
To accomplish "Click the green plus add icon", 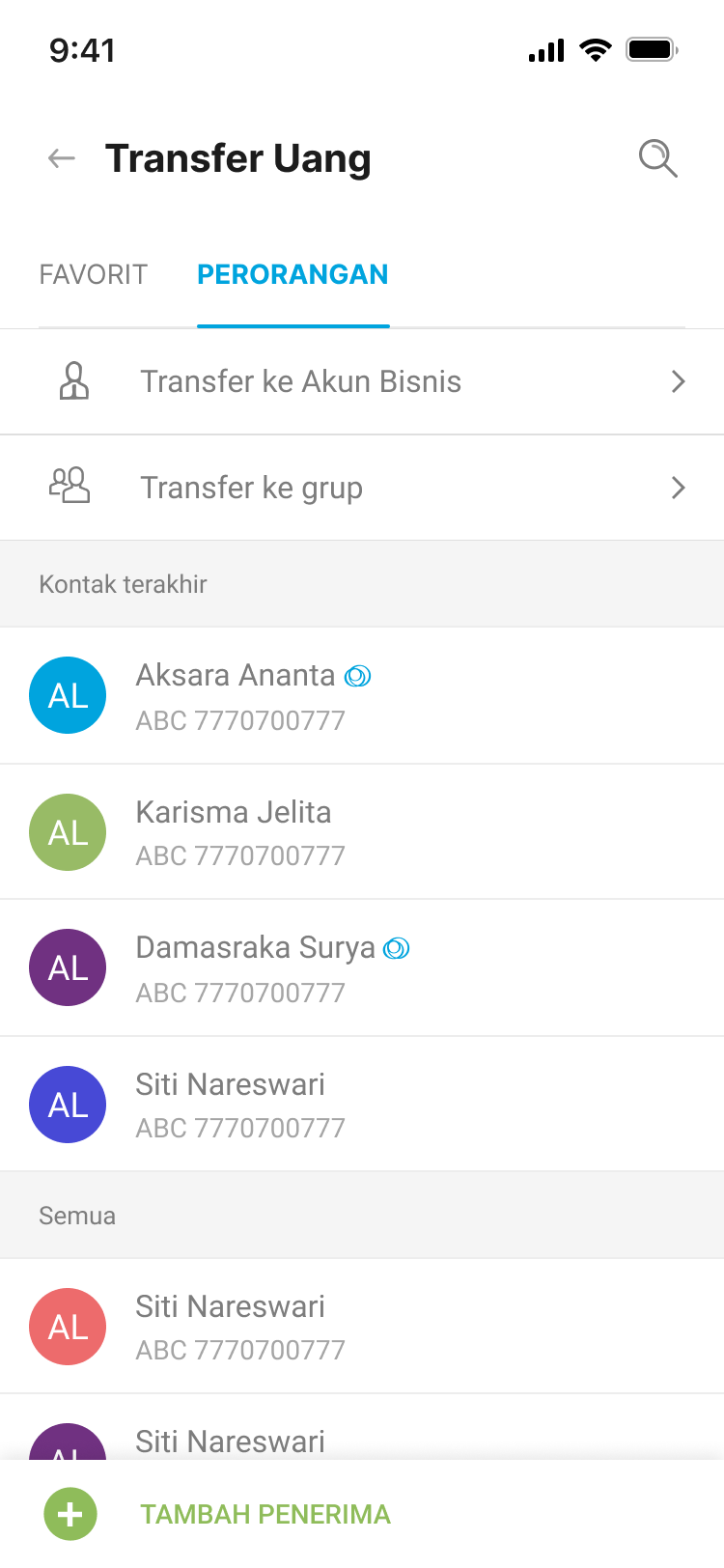I will click(x=70, y=1514).
